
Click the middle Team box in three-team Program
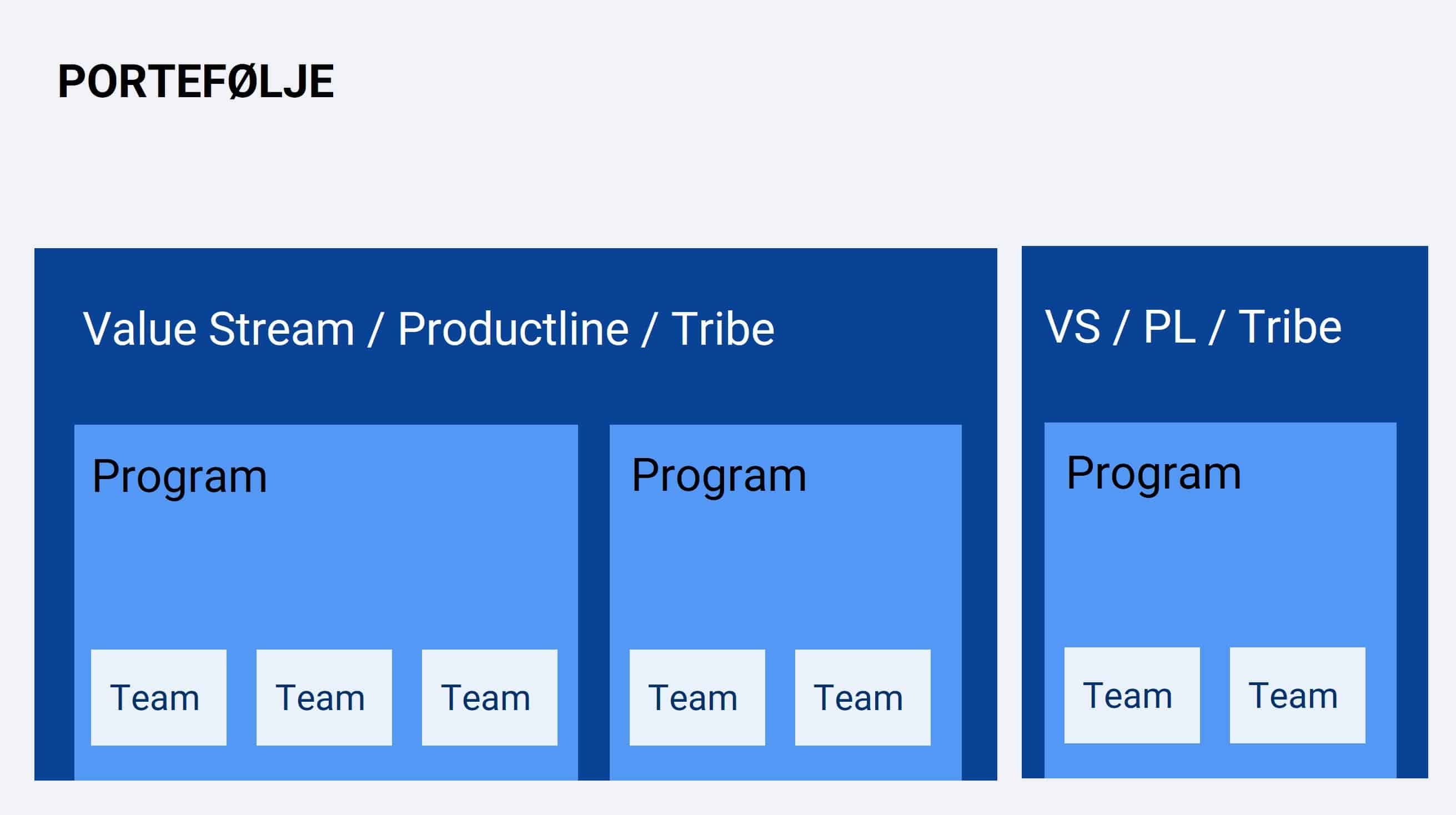pyautogui.click(x=324, y=697)
